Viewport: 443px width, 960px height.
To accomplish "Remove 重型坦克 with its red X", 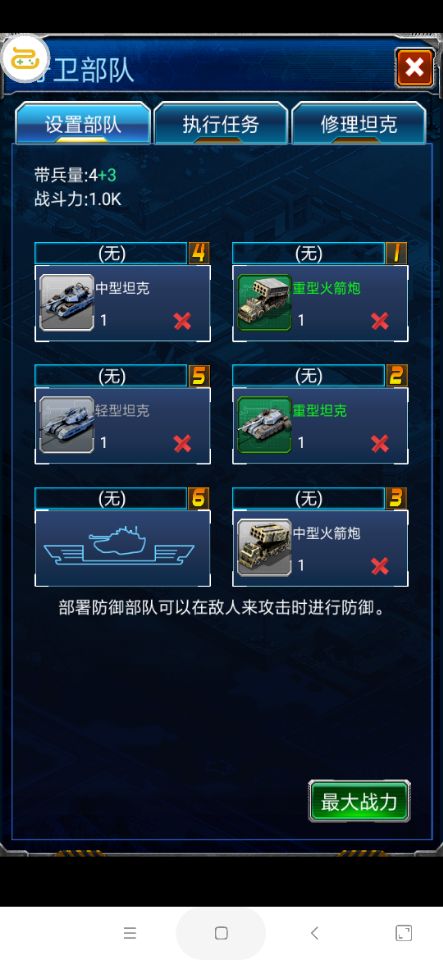I will [x=380, y=443].
